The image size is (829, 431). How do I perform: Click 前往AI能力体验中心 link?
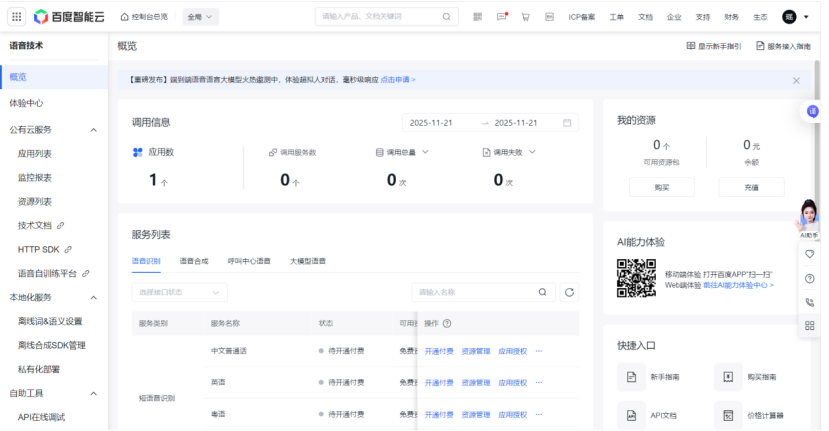pyautogui.click(x=738, y=286)
